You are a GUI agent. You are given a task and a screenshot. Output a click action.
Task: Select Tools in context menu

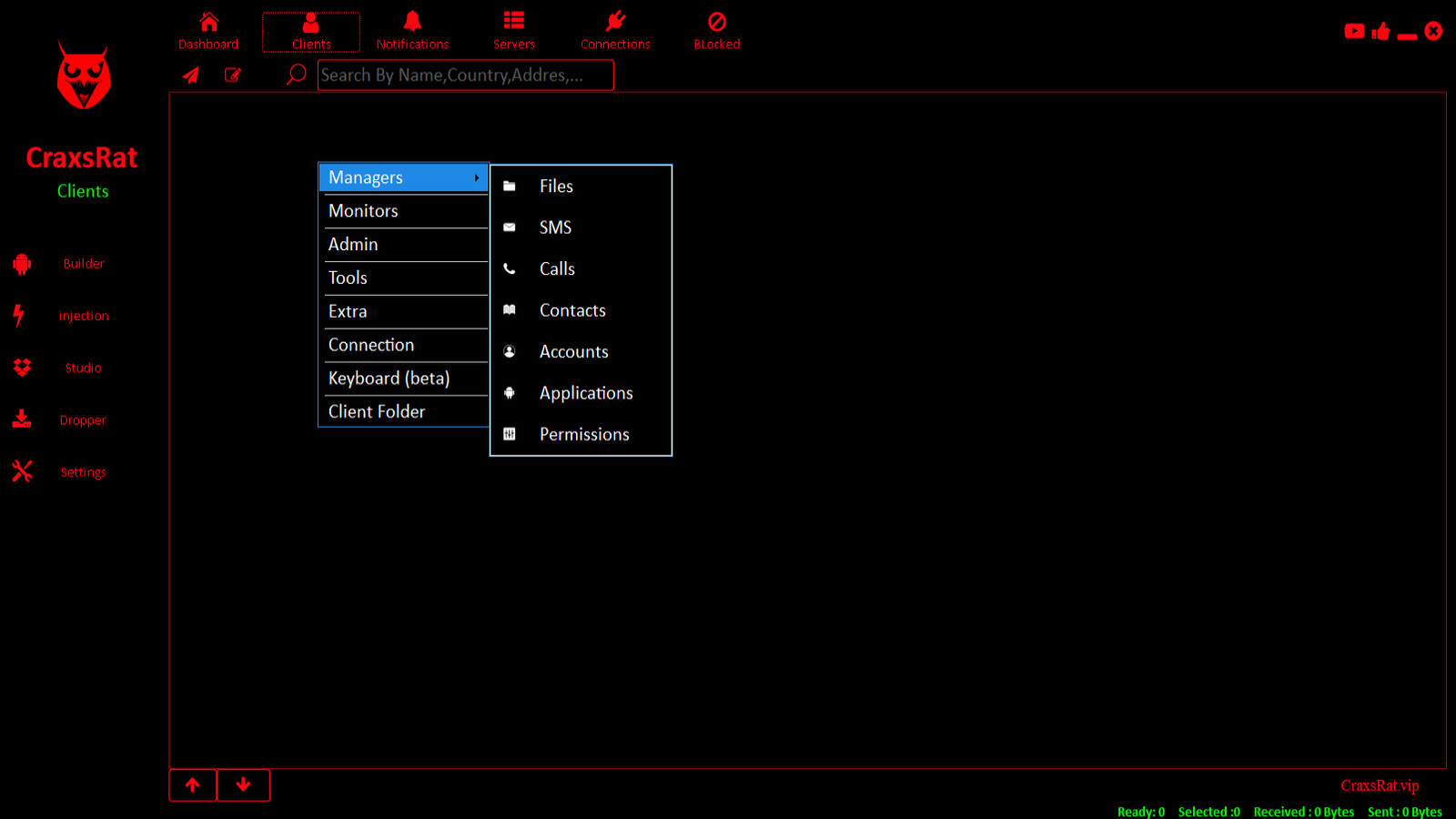click(403, 278)
